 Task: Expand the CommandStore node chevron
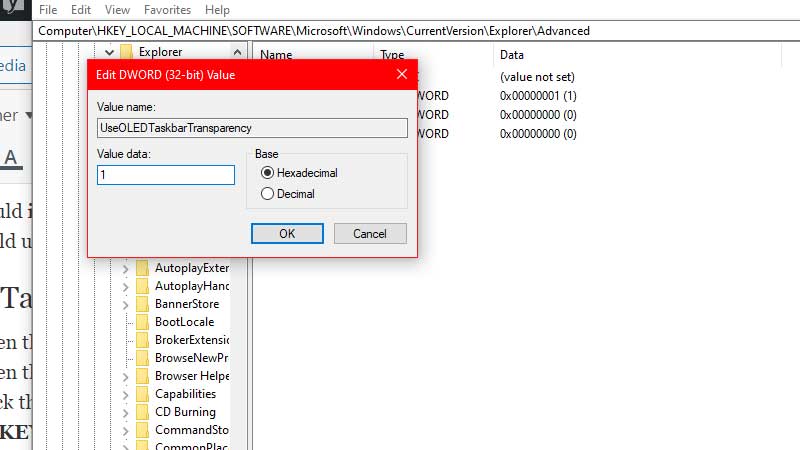point(126,431)
